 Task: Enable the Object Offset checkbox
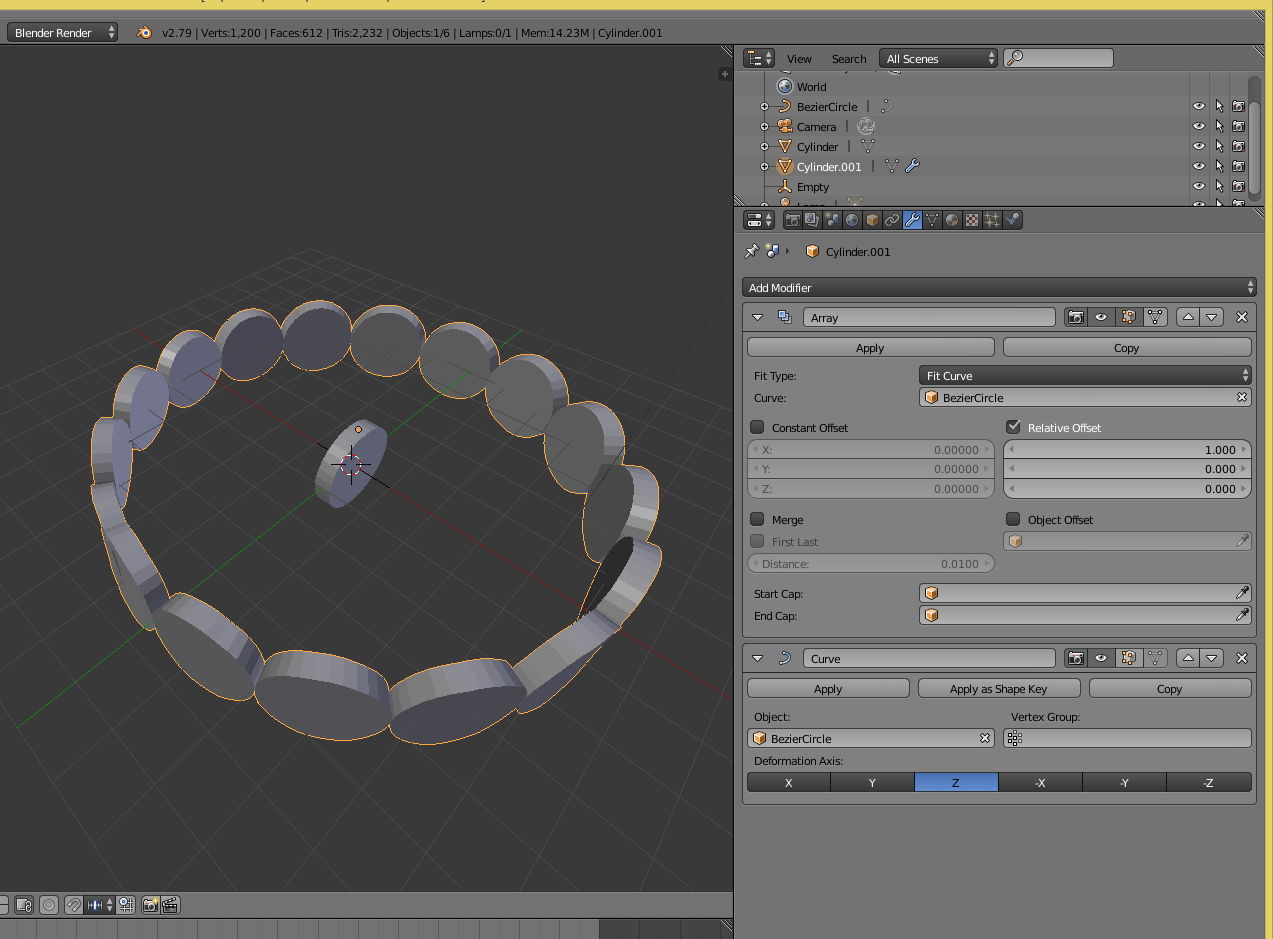[1013, 519]
